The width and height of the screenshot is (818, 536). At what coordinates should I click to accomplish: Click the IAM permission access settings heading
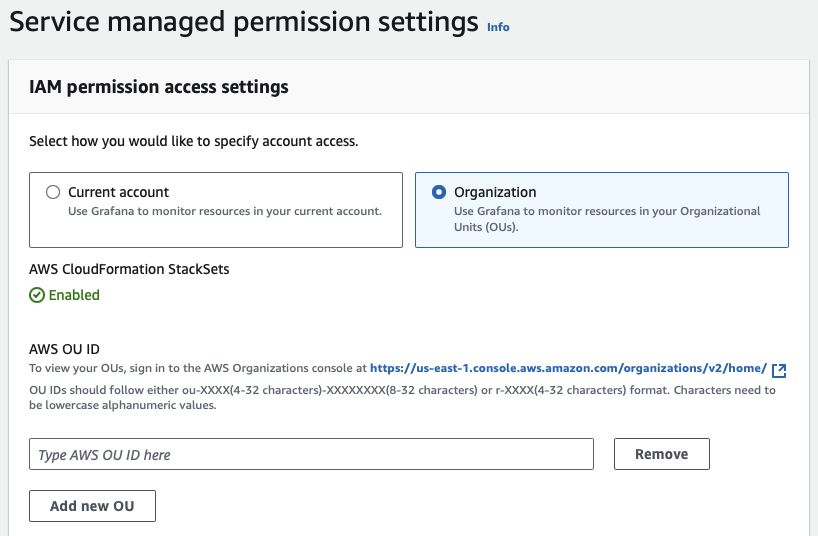(159, 87)
